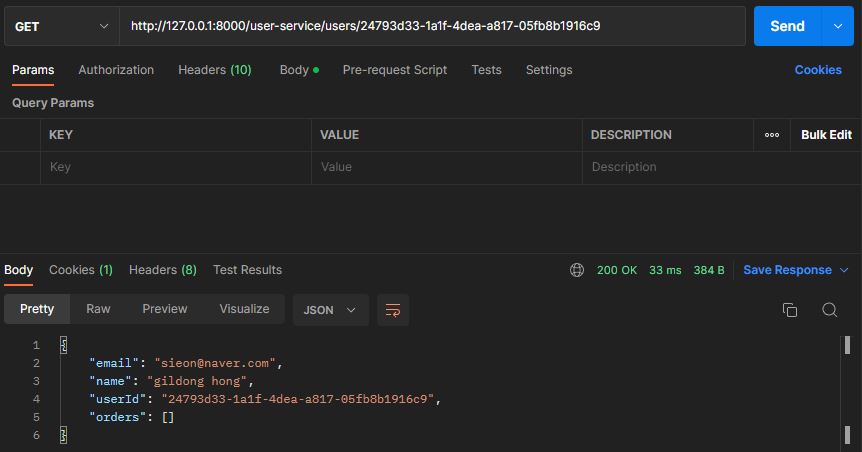
Task: Open the Authorization tab
Action: [116, 70]
